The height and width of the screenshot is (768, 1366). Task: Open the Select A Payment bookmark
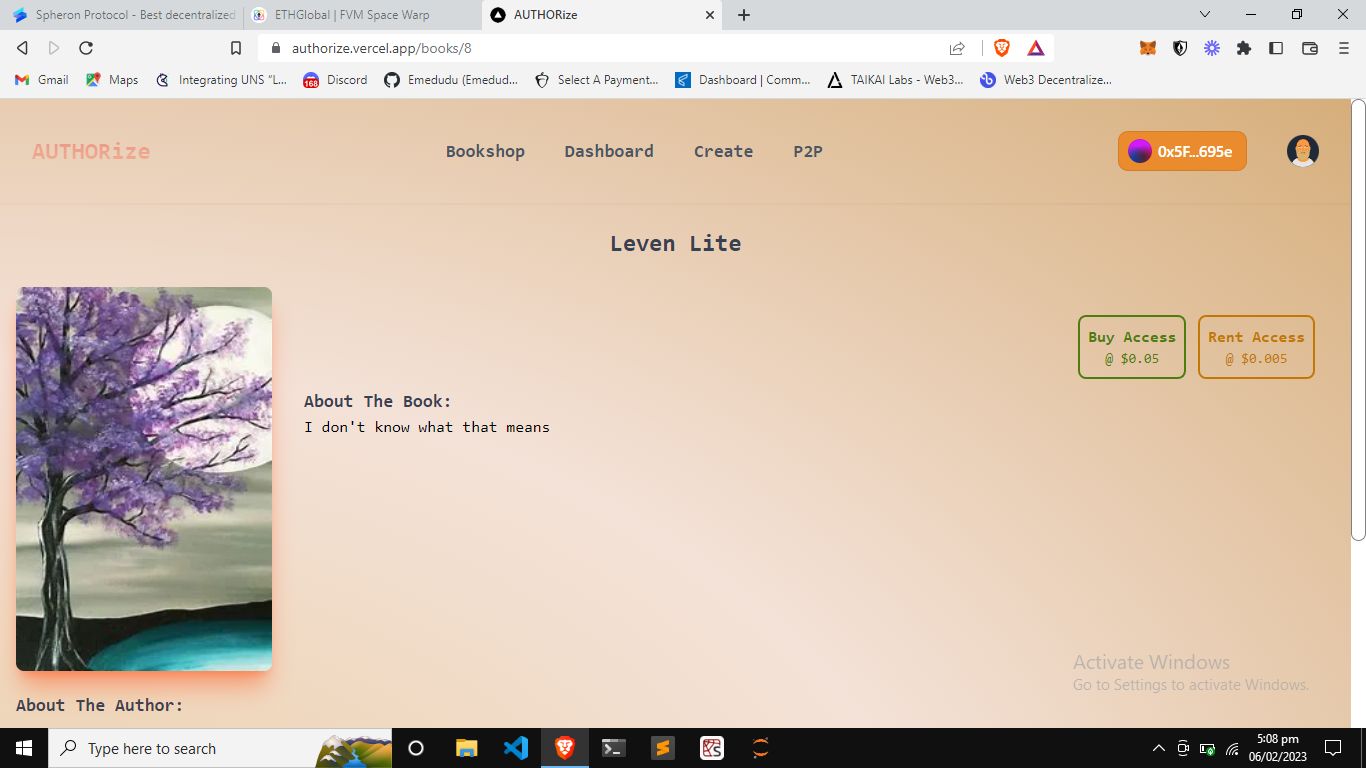coord(596,79)
